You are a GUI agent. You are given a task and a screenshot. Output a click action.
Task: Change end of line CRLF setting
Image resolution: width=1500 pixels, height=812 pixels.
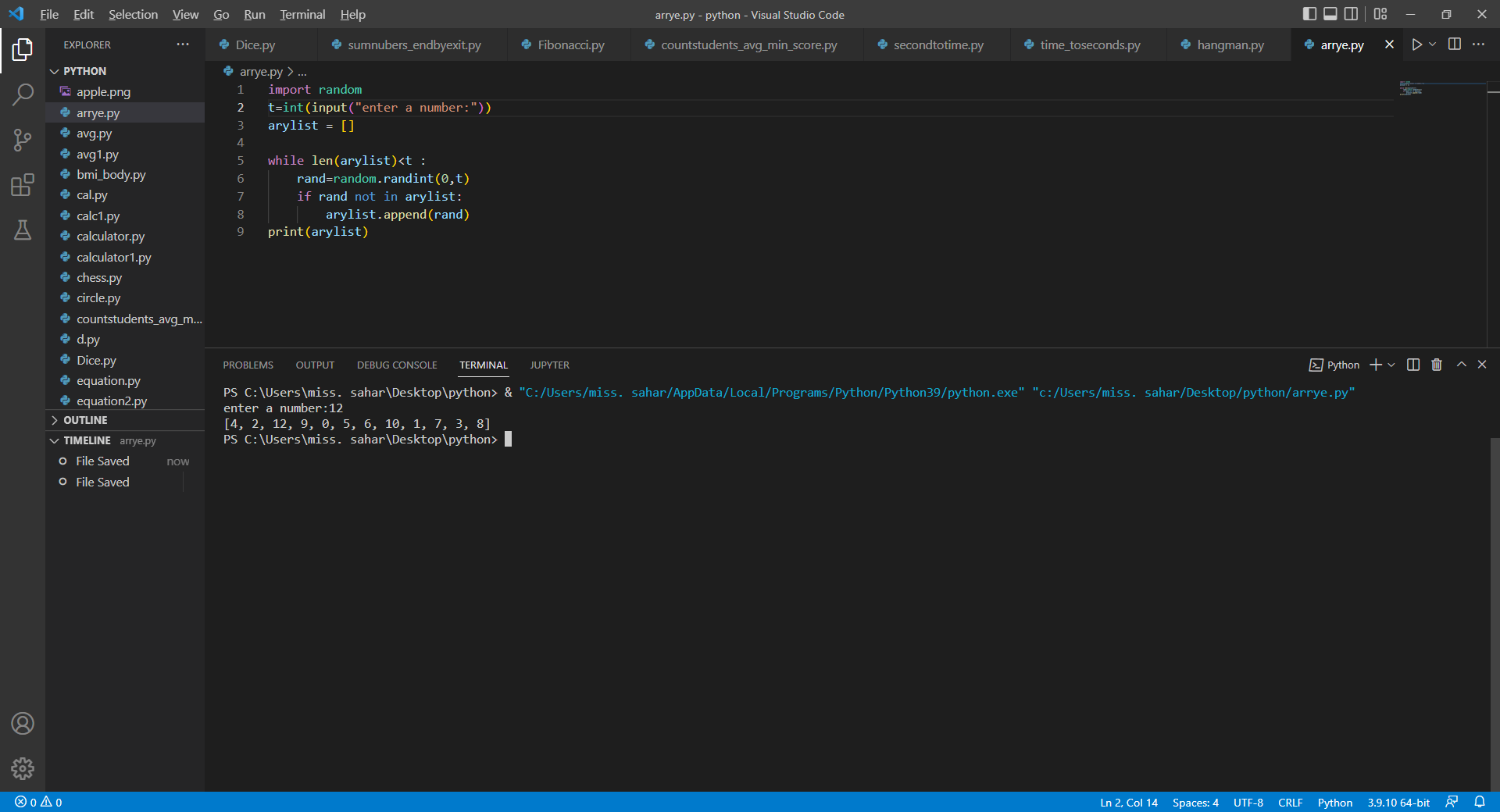pos(1290,802)
